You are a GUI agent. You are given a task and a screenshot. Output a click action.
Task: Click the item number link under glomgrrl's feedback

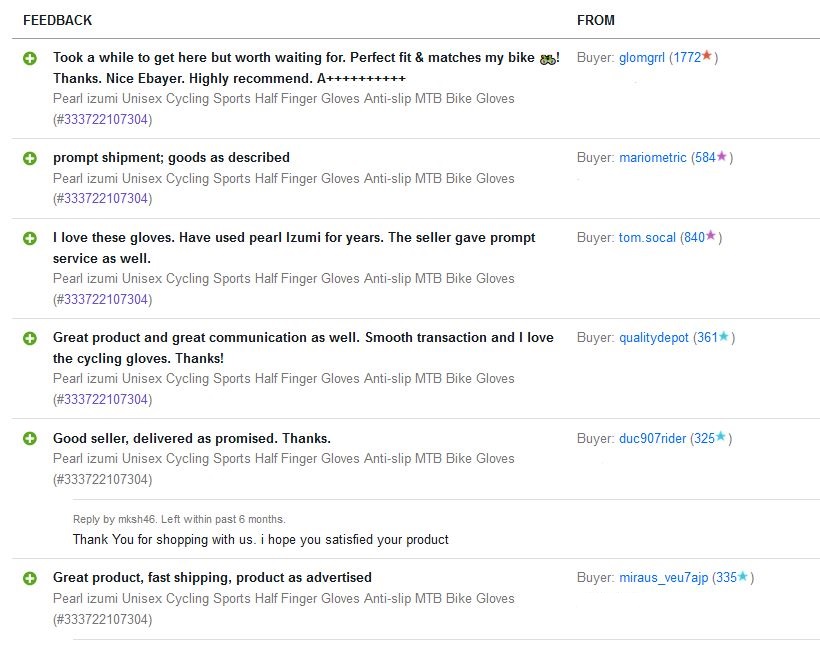(102, 120)
